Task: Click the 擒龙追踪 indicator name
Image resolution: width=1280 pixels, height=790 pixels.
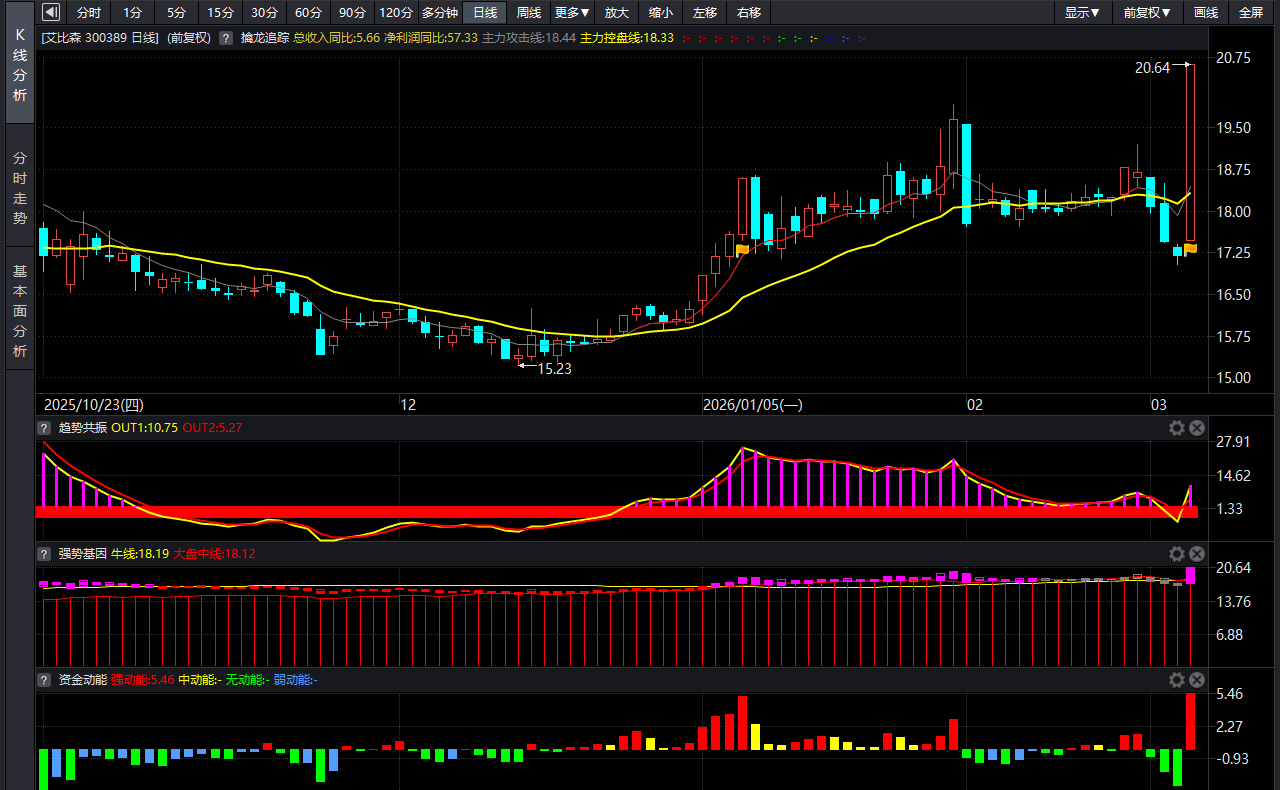Action: (265, 38)
